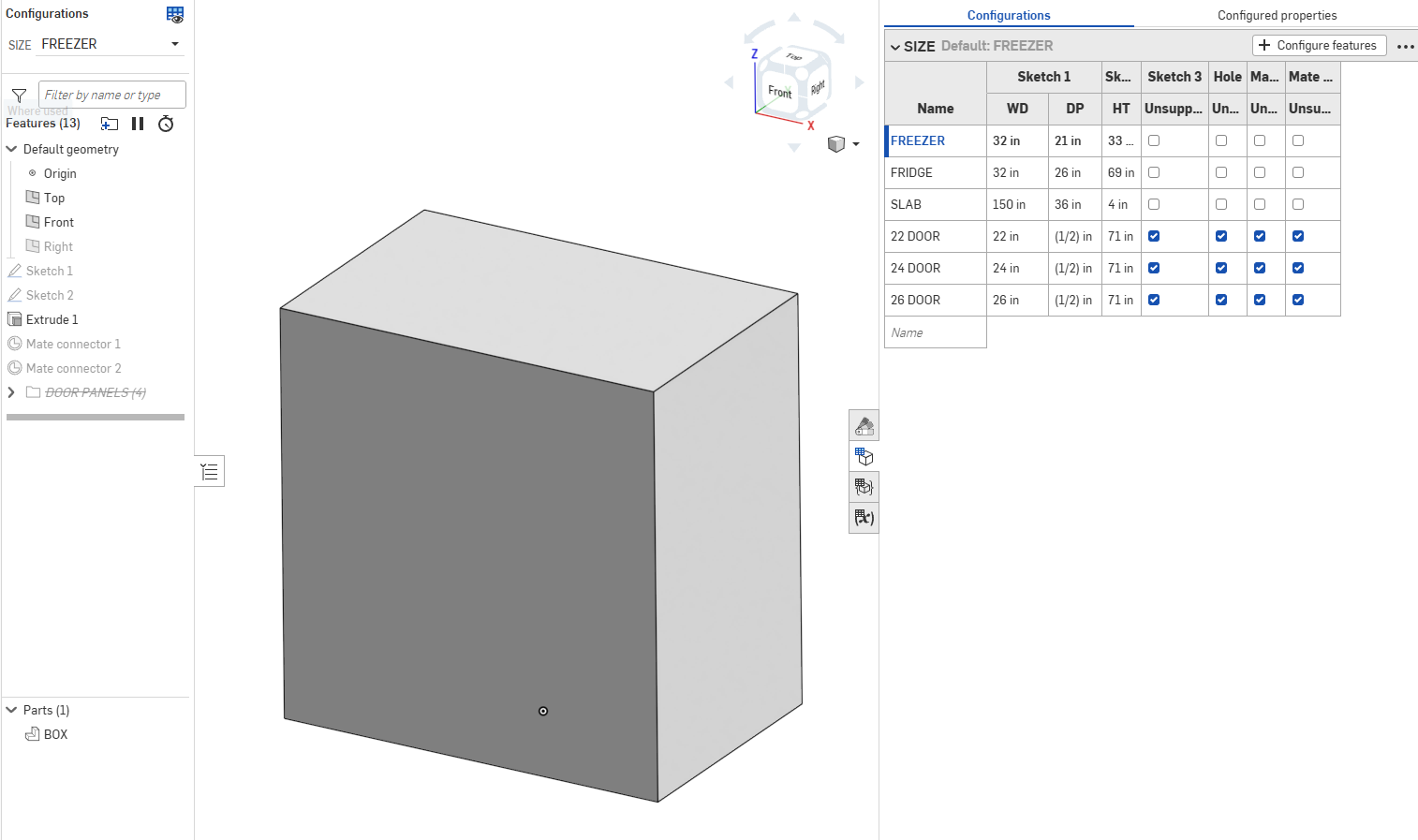The image size is (1418, 840).
Task: Expand the DOOR PANELS folder
Action: 12,392
